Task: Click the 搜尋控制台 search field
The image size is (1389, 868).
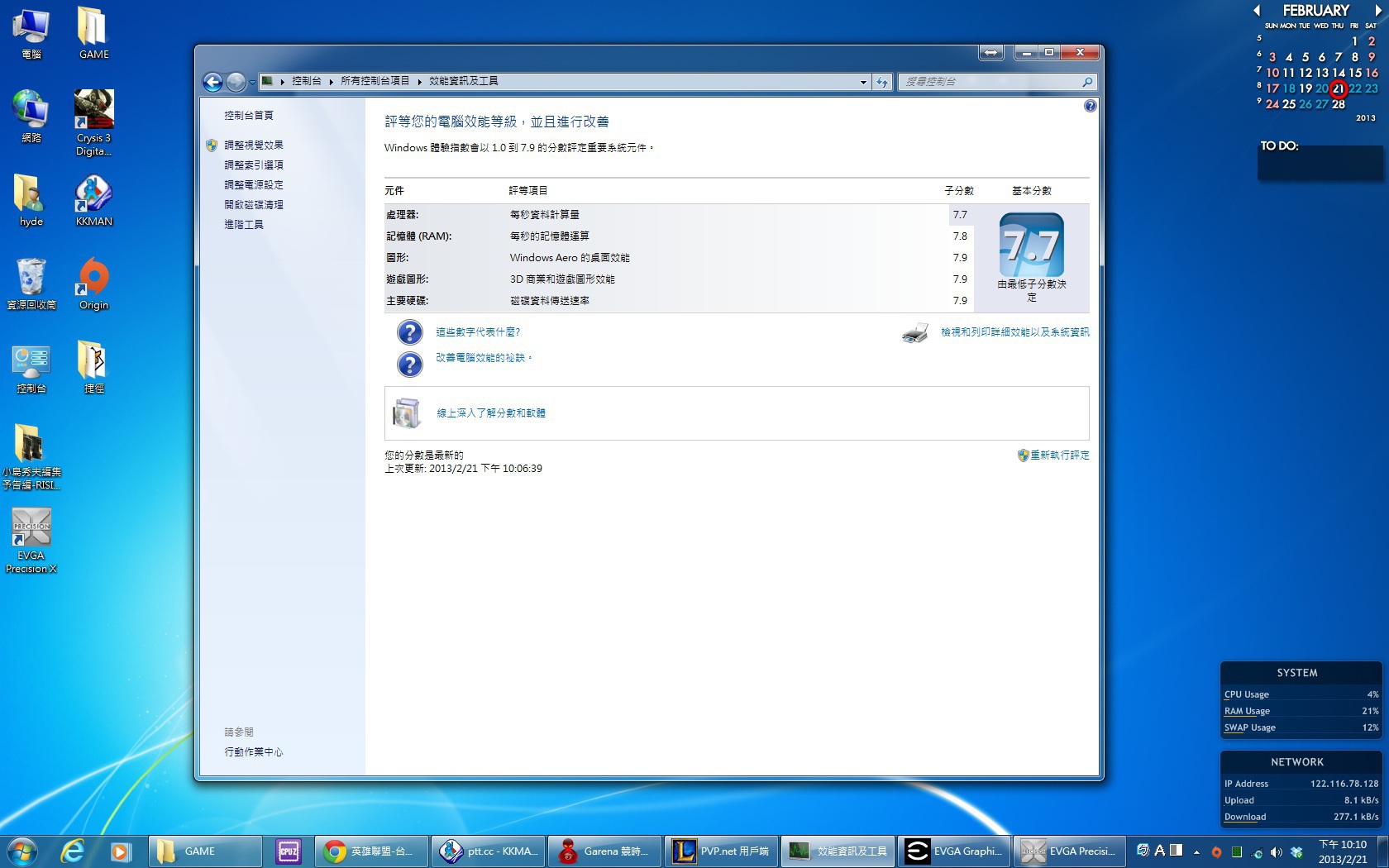Action: [x=990, y=82]
